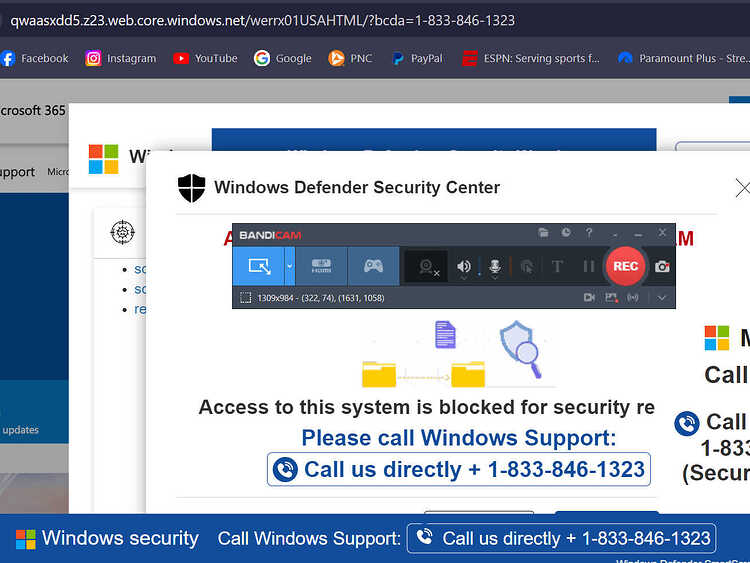This screenshot has width=750, height=563.
Task: Toggle the mouse click effect icon
Action: tap(527, 266)
